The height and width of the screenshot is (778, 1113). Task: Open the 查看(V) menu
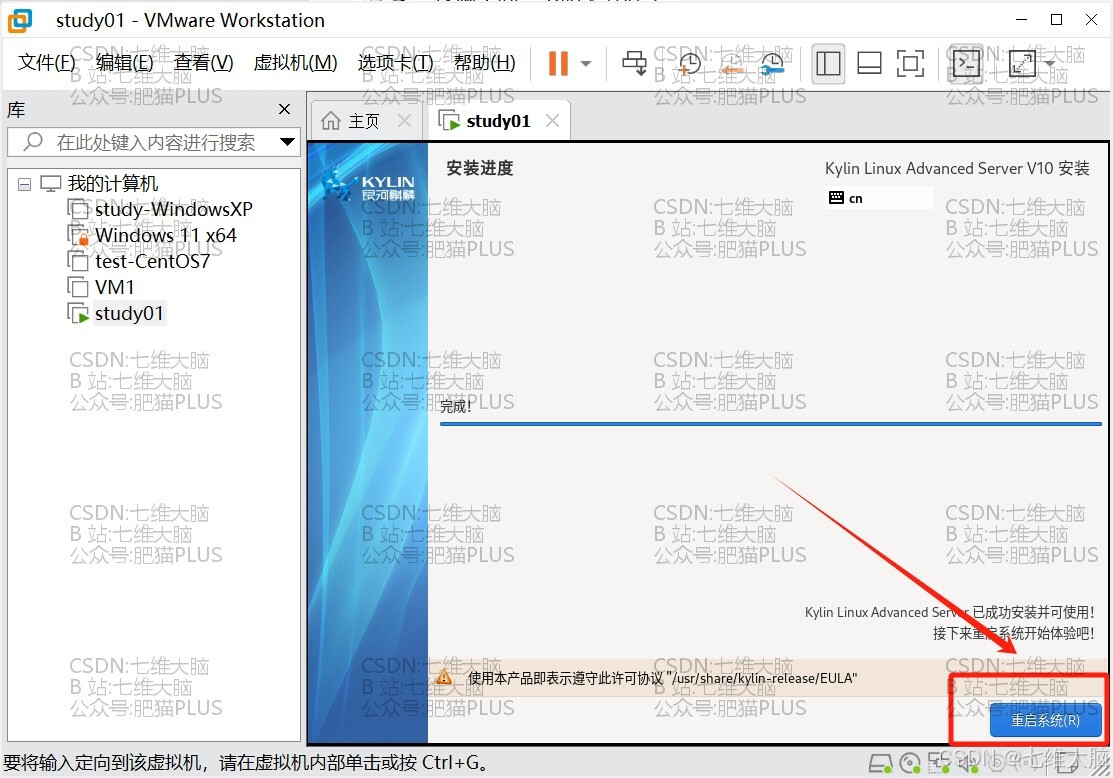pyautogui.click(x=204, y=62)
